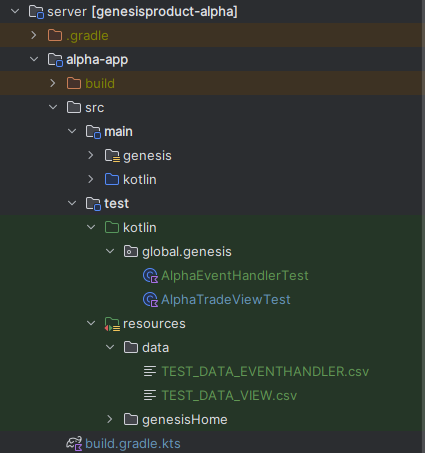This screenshot has width=425, height=453.
Task: Select the alpha-app module
Action: pyautogui.click(x=97, y=60)
